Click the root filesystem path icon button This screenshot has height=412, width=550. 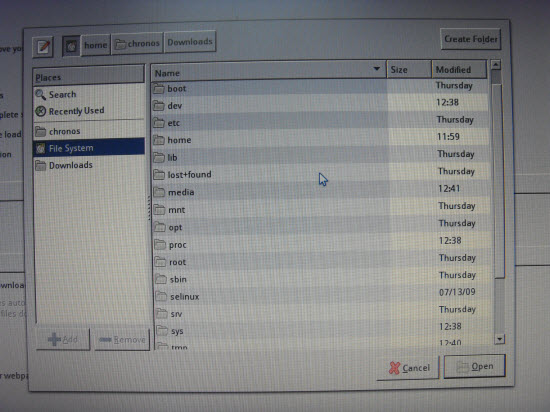[x=71, y=46]
